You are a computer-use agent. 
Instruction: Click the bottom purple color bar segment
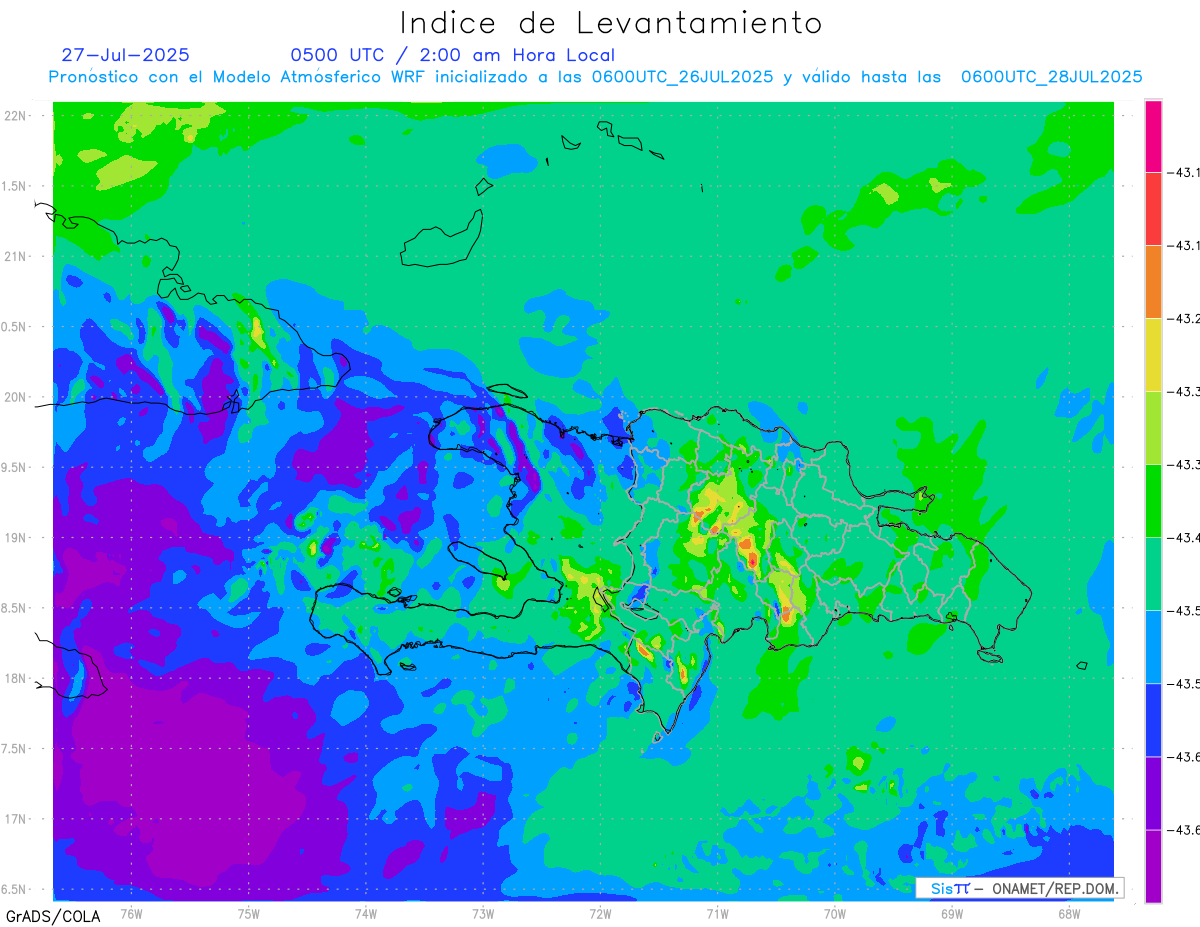click(x=1153, y=866)
